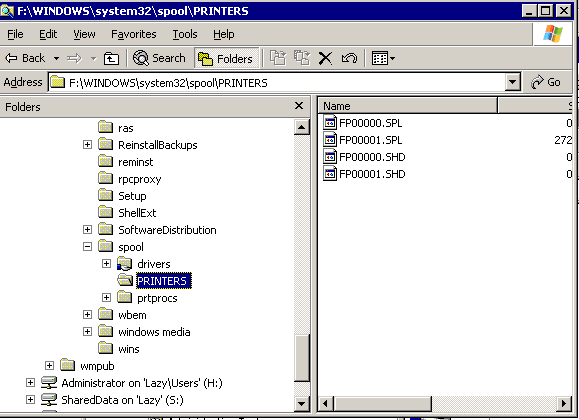
Task: Click the wbem folder icon
Action: pyautogui.click(x=106, y=314)
